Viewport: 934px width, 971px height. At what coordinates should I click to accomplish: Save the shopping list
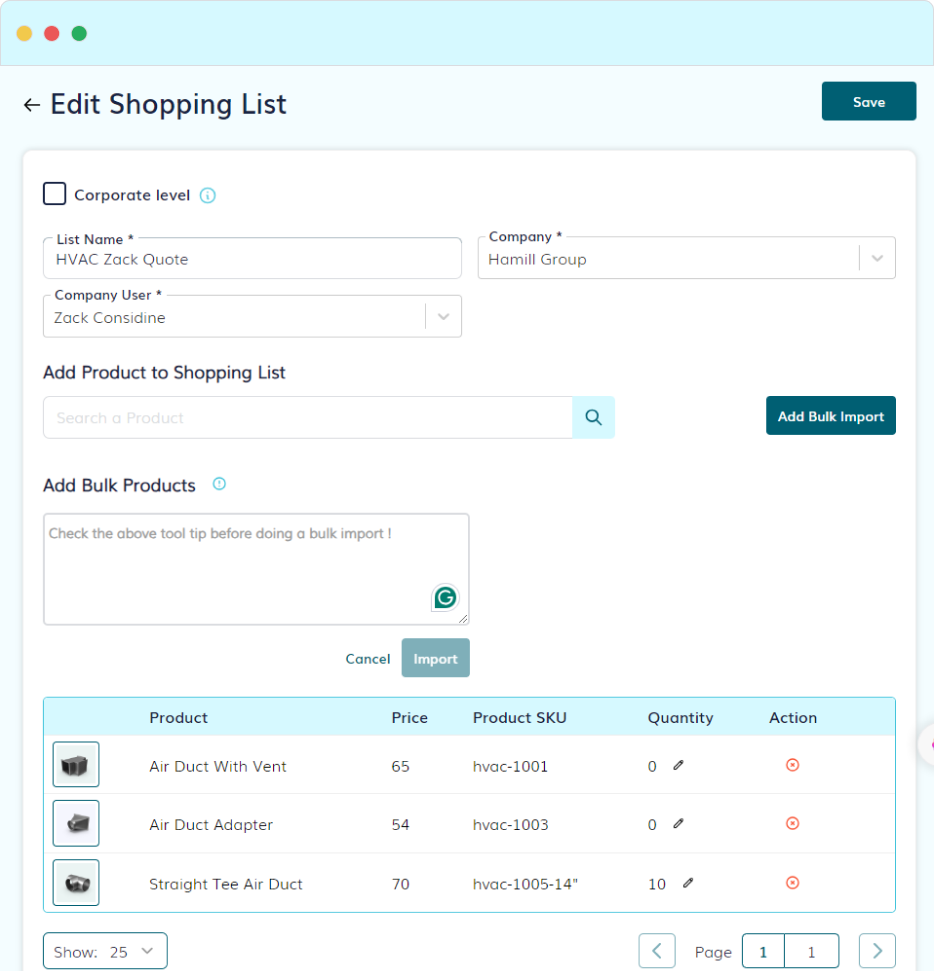(868, 102)
